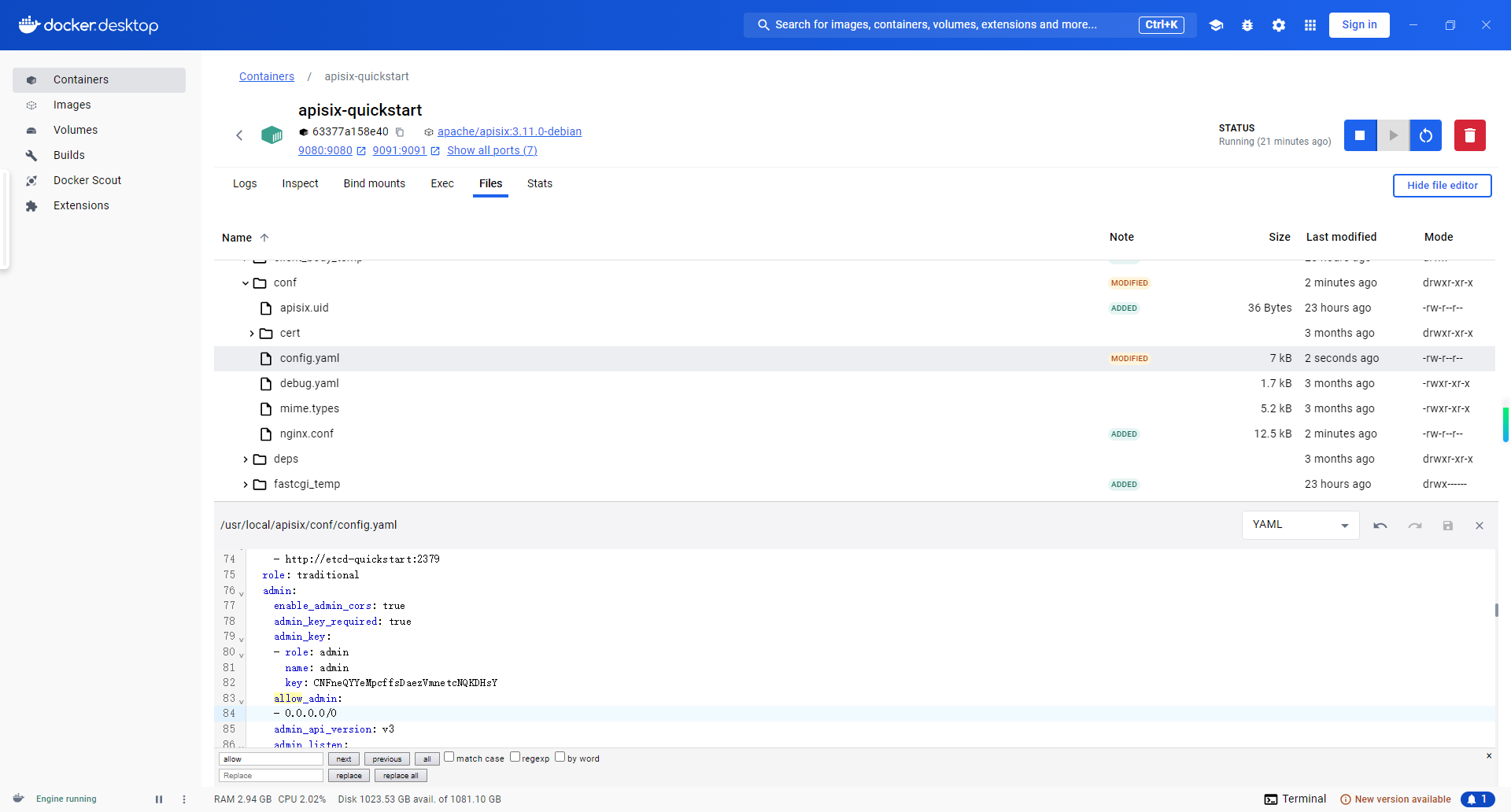1511x812 pixels.
Task: Fold the admin block at line 76
Action: [x=242, y=593]
